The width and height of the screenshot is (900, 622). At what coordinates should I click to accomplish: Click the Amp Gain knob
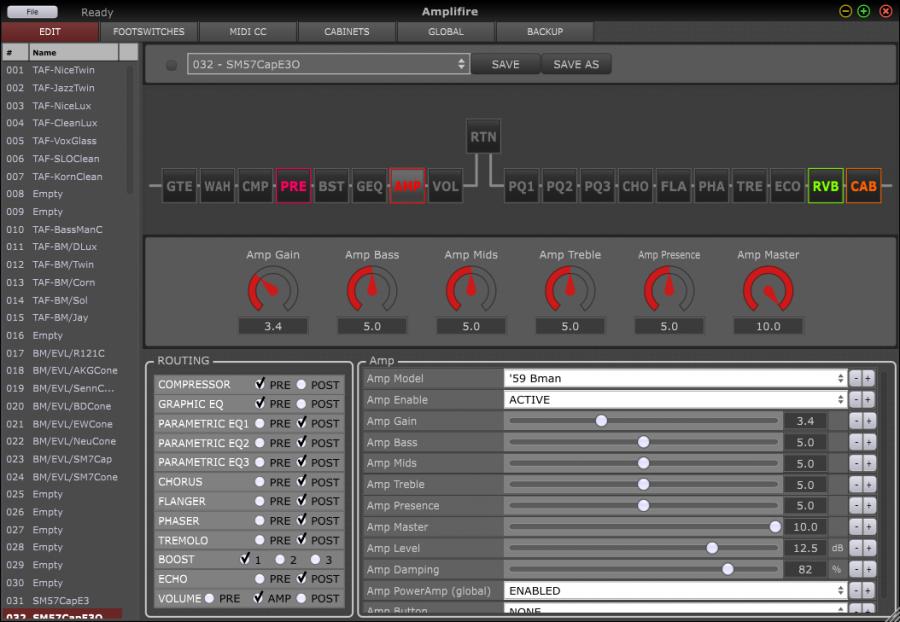pyautogui.click(x=273, y=289)
